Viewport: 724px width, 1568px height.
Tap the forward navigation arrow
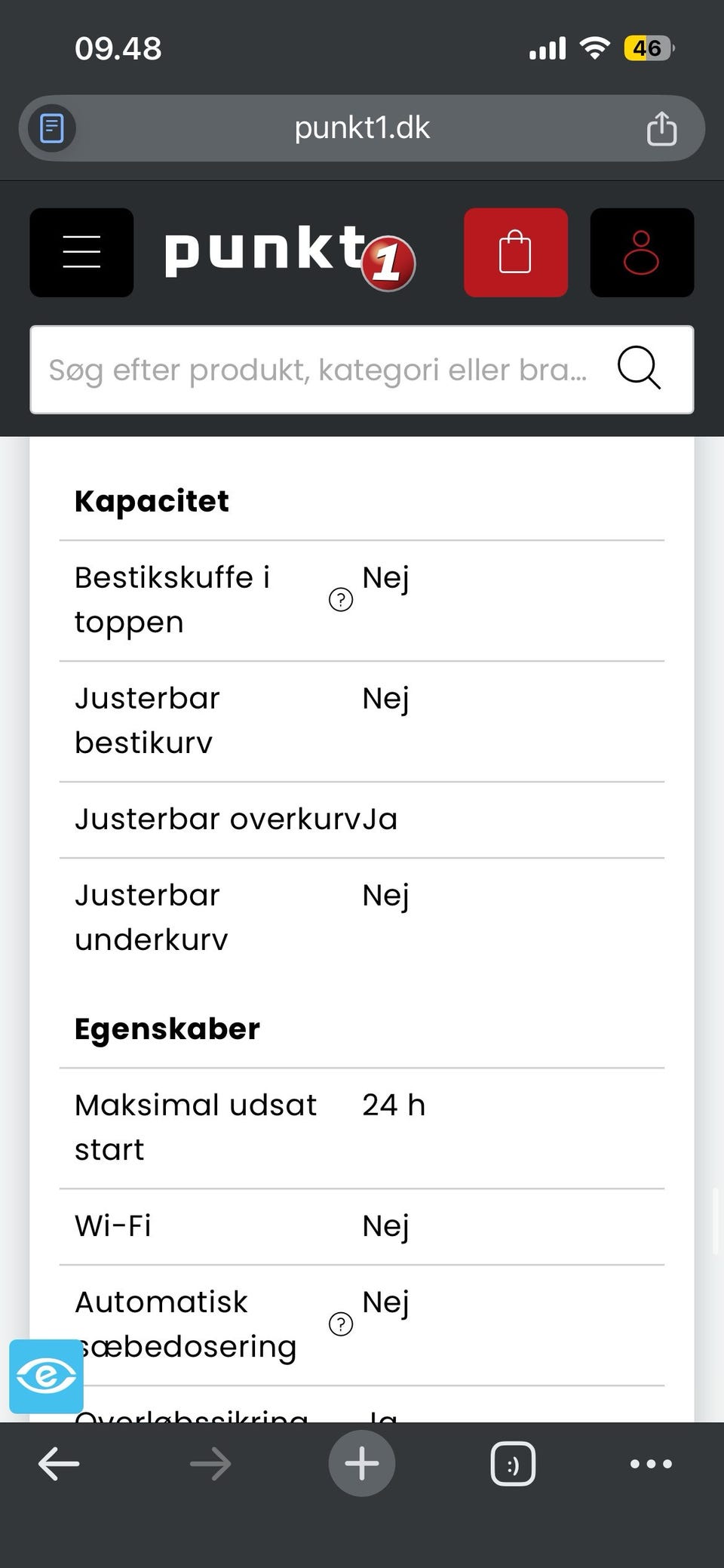[210, 1464]
